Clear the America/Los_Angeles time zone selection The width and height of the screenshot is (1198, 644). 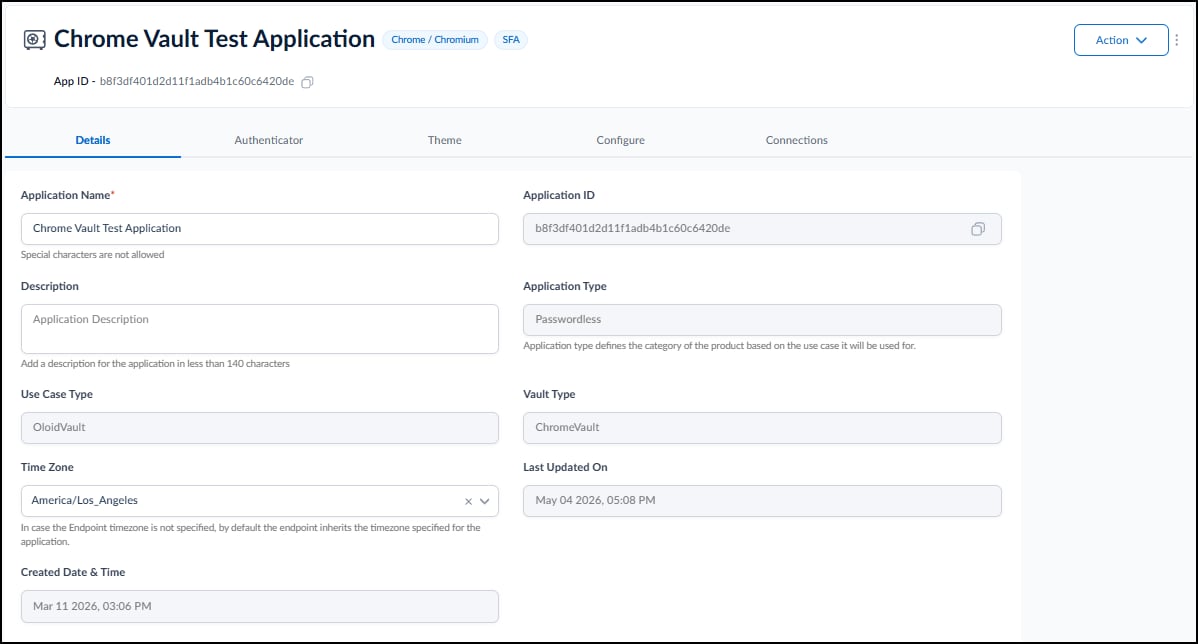click(468, 501)
